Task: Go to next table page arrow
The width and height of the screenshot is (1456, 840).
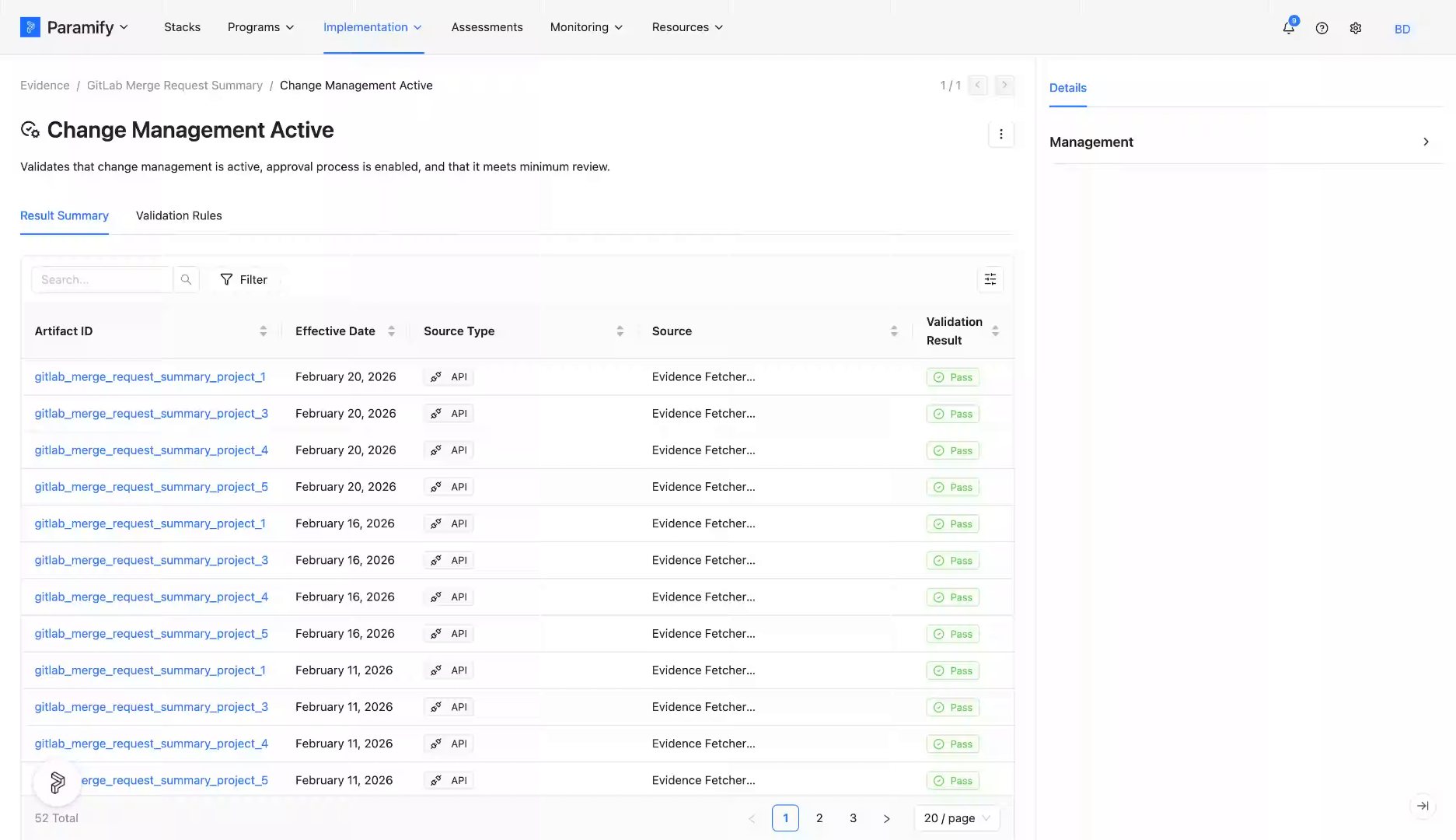Action: point(886,818)
